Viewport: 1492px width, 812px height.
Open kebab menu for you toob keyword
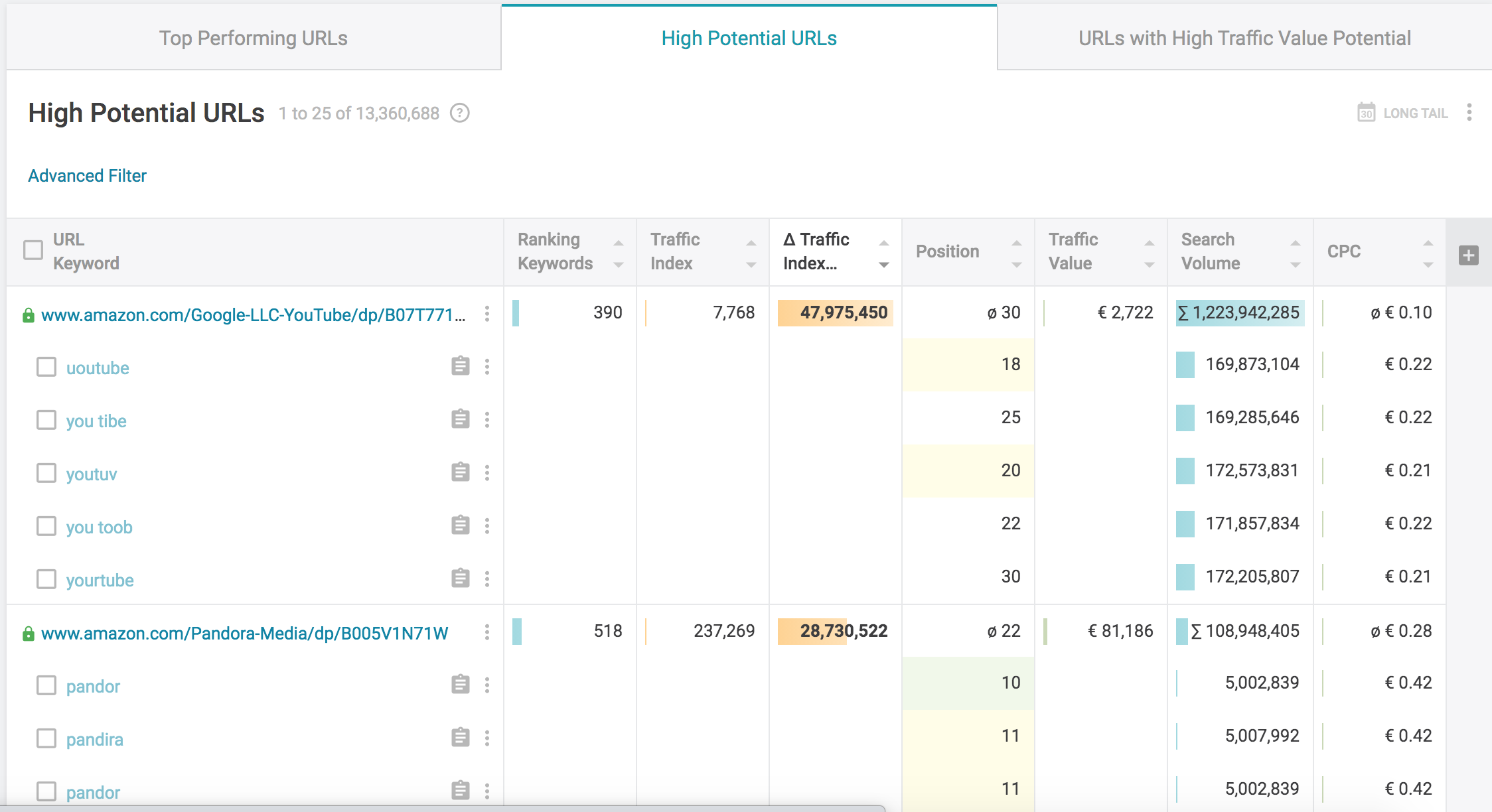[487, 526]
